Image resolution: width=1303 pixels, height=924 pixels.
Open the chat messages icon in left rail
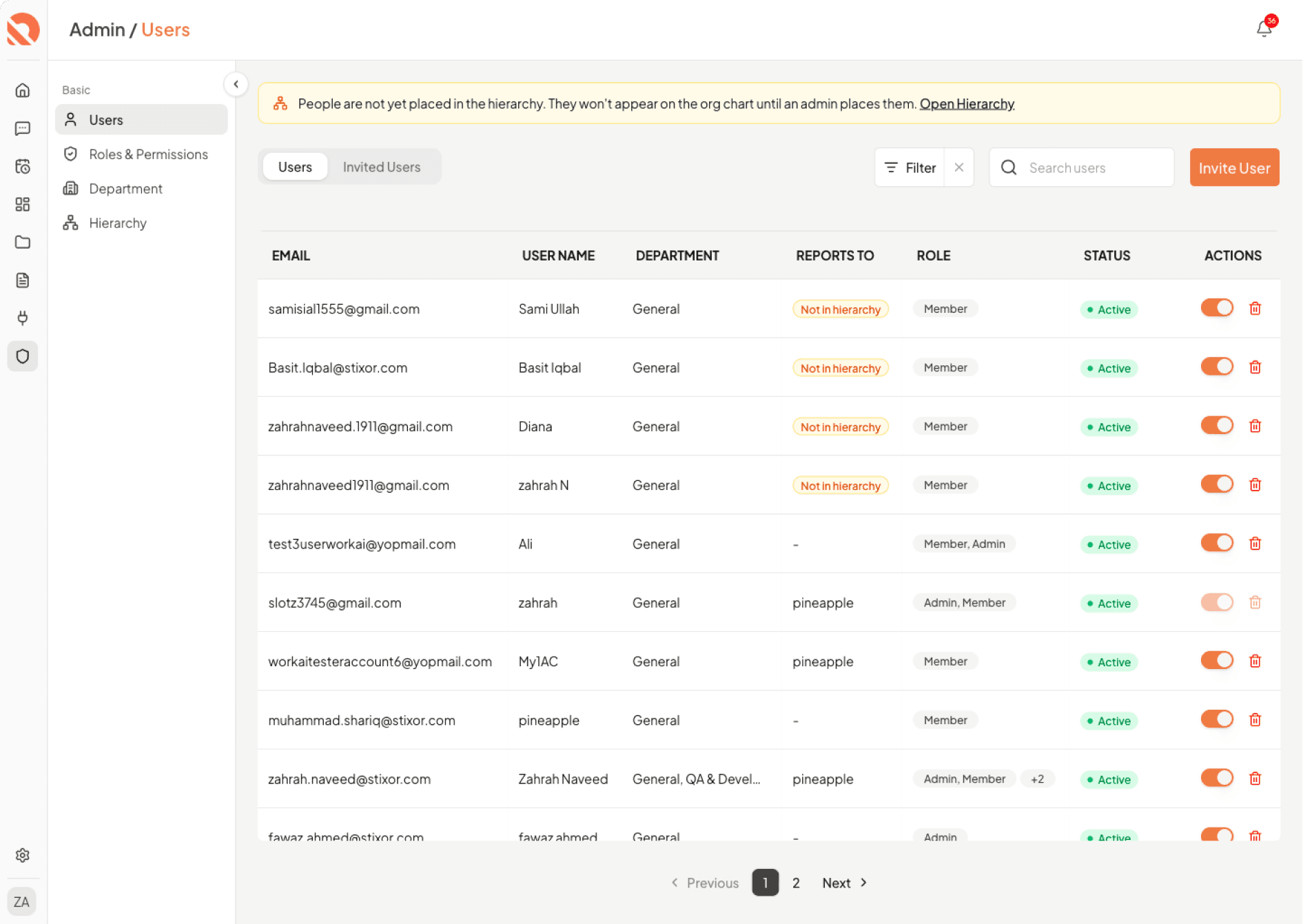[23, 128]
